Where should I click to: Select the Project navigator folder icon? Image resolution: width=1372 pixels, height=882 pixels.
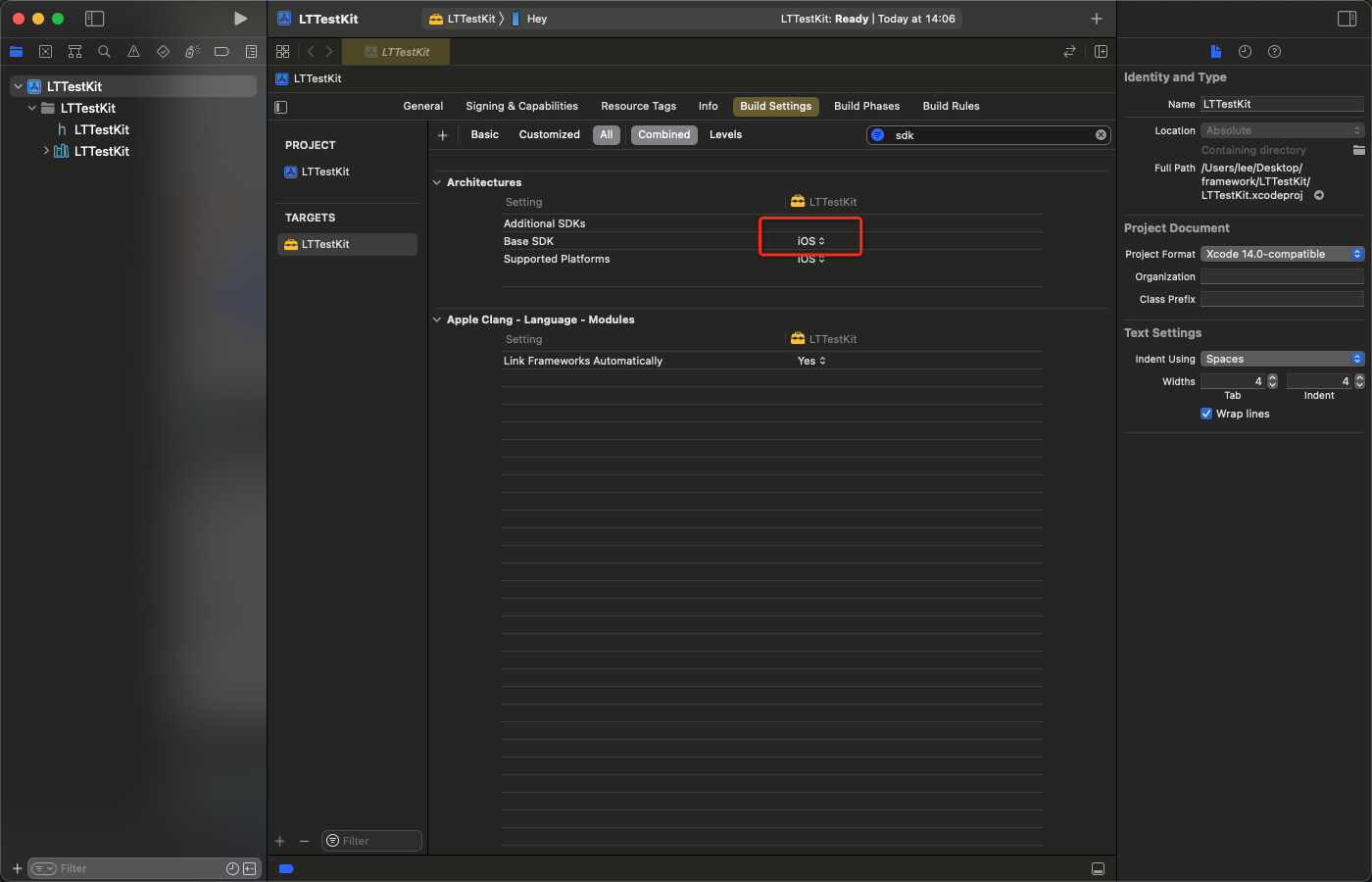tap(16, 52)
